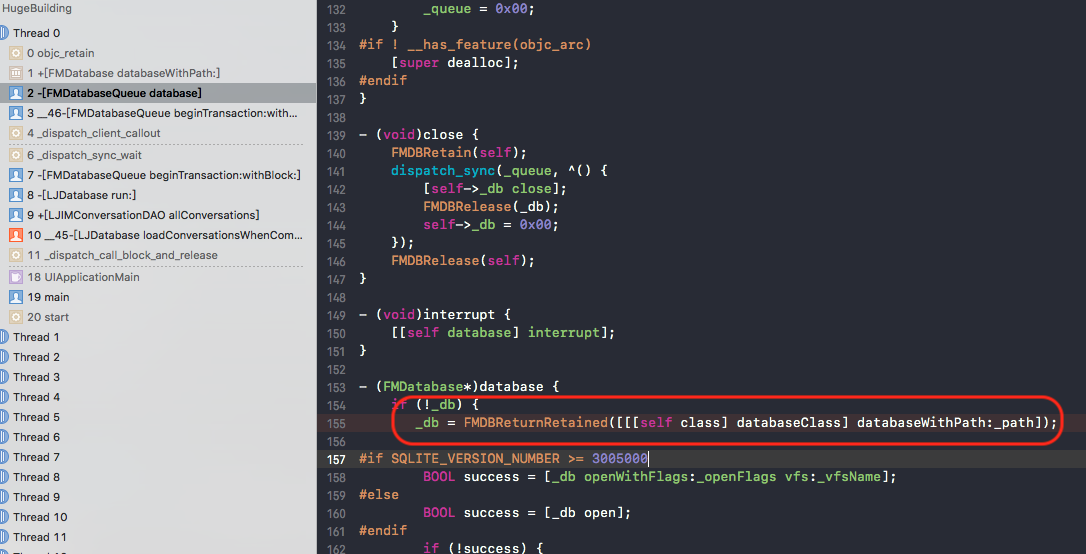Click SQLITE_VERSION_NUMBER on line 157
Viewport: 1086px width, 554px height.
point(475,458)
